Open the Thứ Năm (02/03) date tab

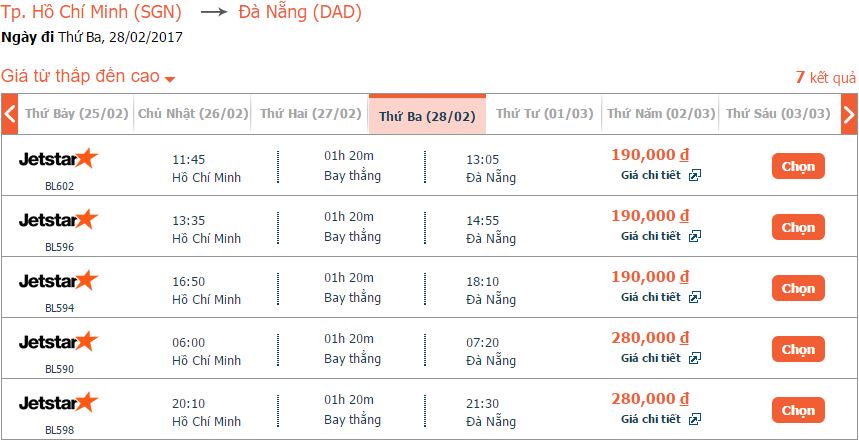point(661,114)
